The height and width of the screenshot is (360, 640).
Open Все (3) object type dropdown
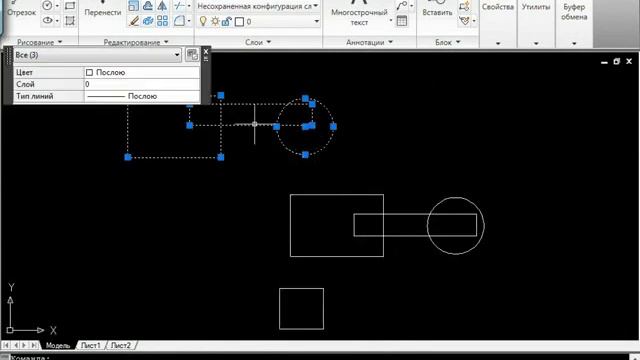(x=177, y=55)
